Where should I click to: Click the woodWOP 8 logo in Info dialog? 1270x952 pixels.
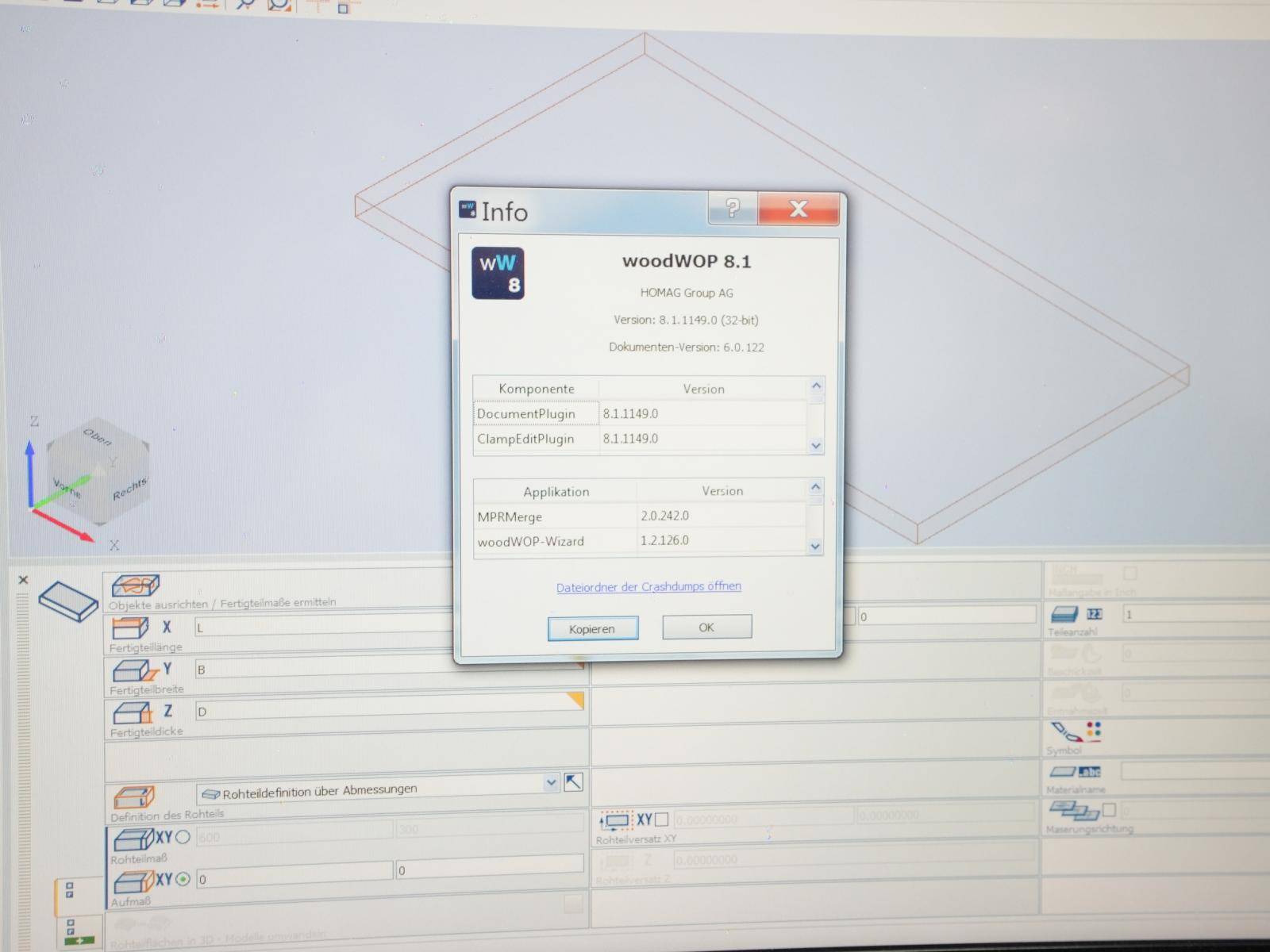click(x=498, y=273)
